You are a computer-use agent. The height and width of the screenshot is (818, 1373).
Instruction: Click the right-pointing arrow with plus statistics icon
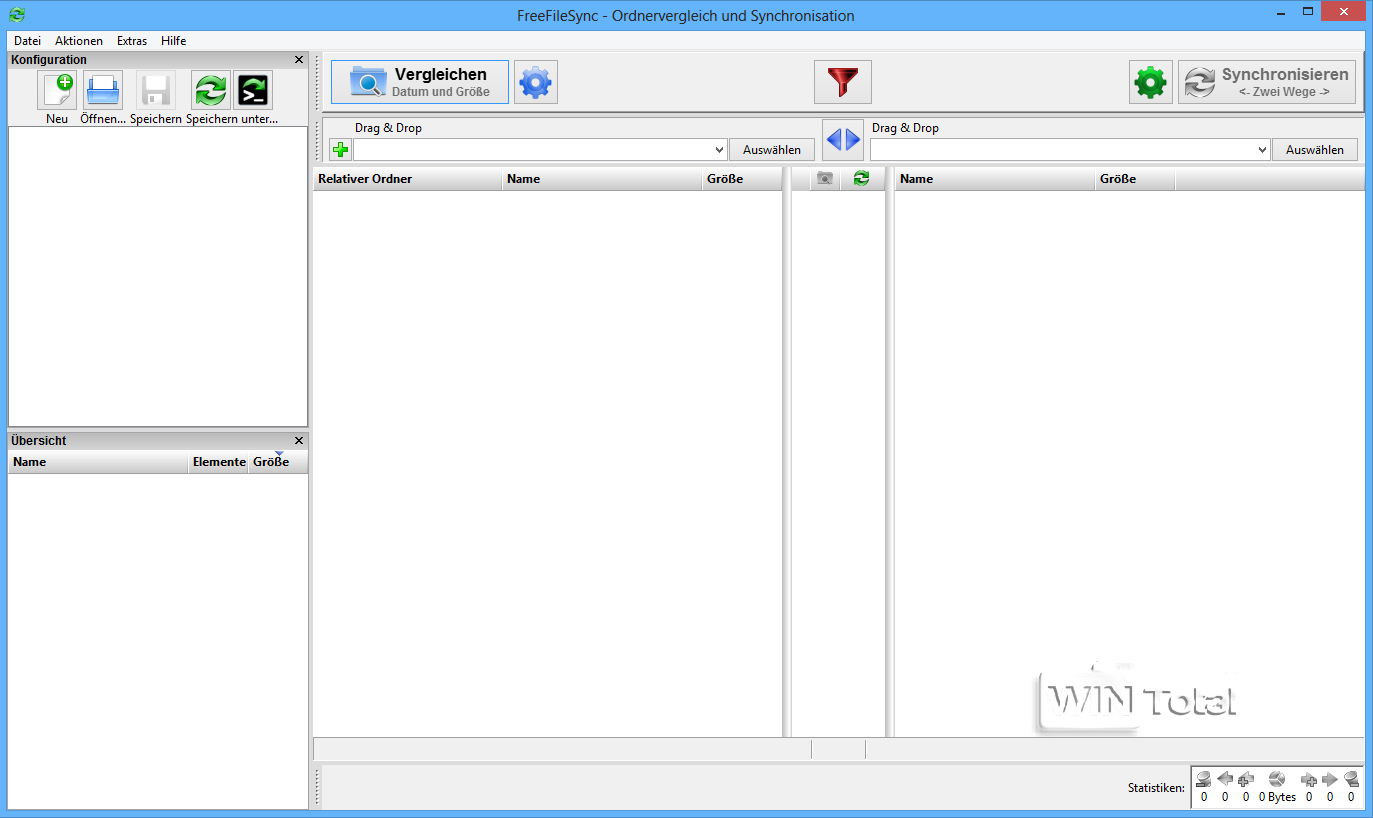point(1309,779)
